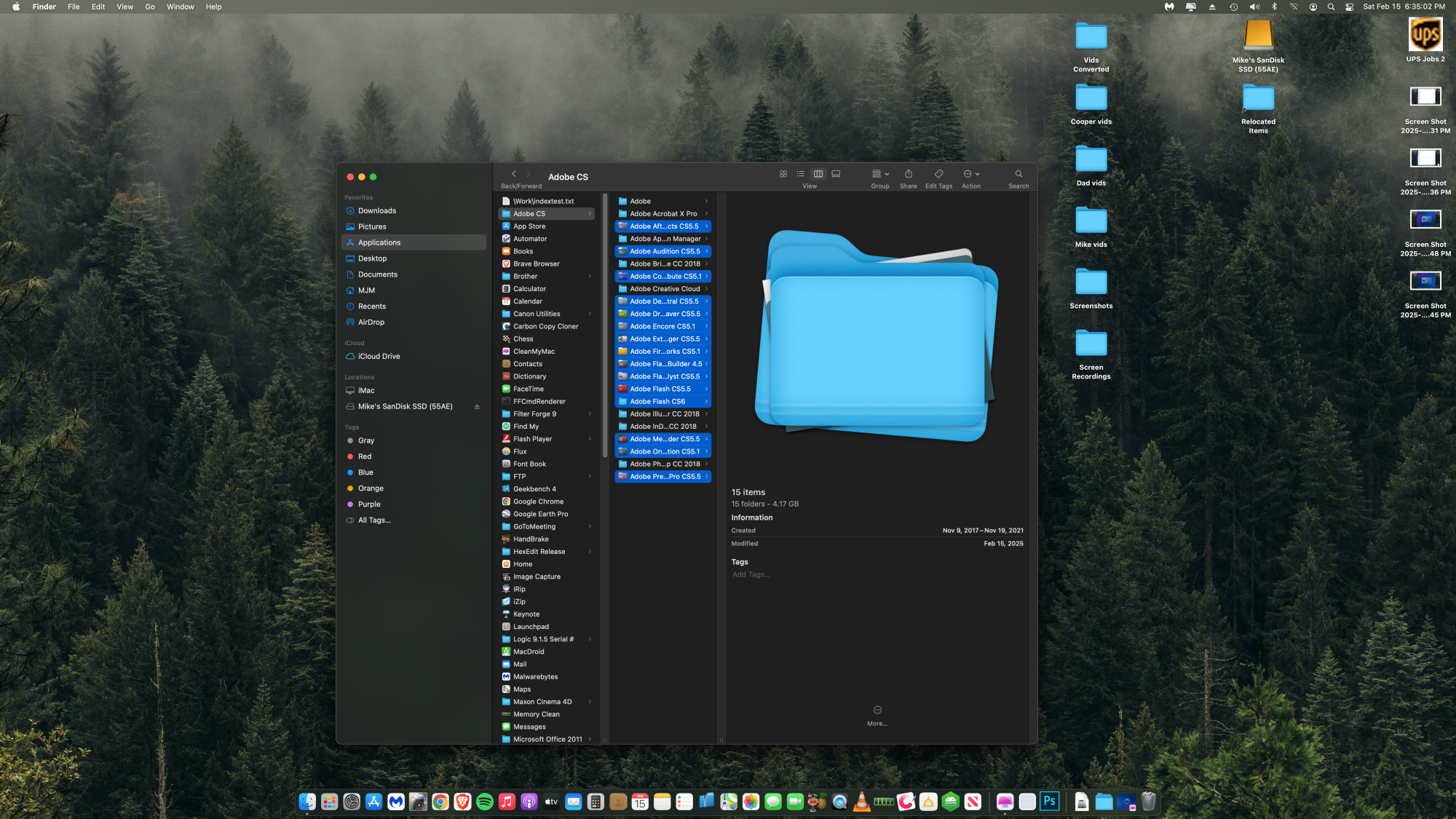Go back using the Back arrow
This screenshot has width=1456, height=819.
514,174
